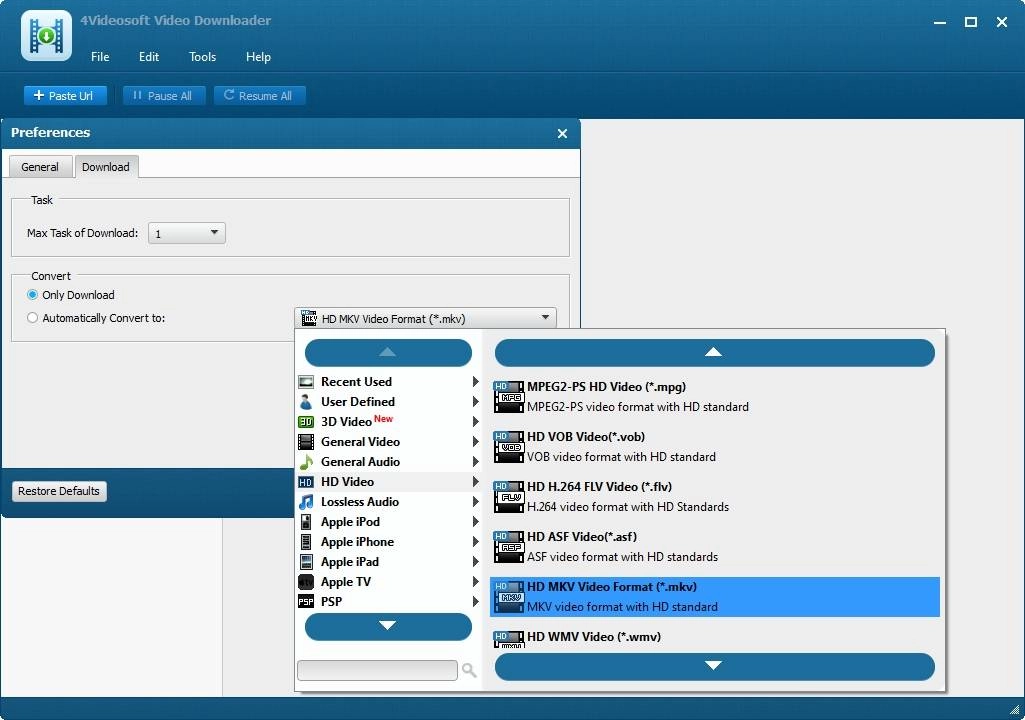This screenshot has width=1025, height=720.
Task: Open the Help menu
Action: [x=258, y=57]
